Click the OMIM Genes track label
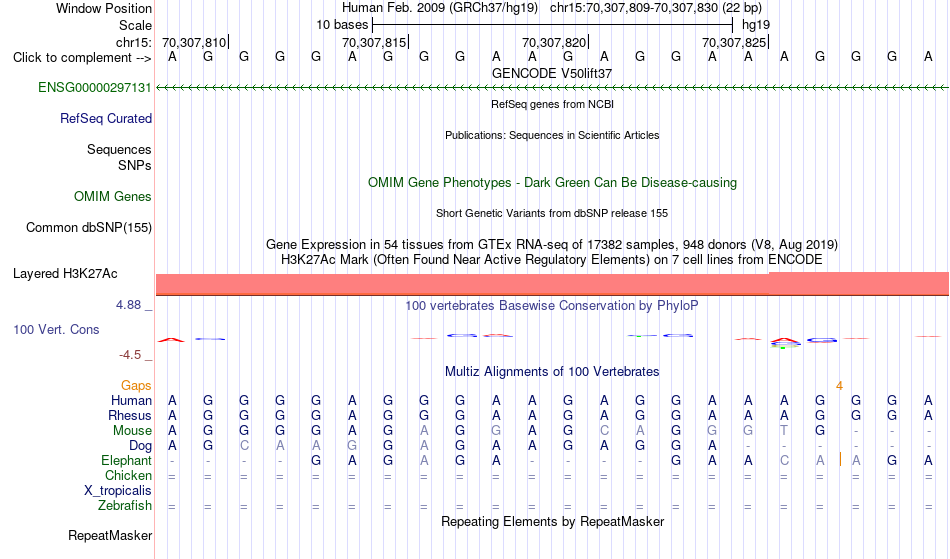950x559 pixels. [113, 197]
